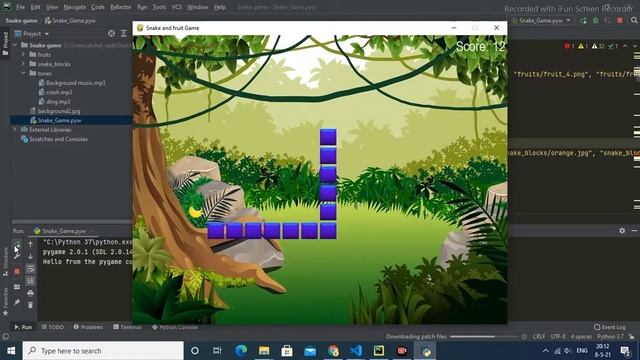
Task: Open the File menu
Action: pyautogui.click(x=20, y=7)
